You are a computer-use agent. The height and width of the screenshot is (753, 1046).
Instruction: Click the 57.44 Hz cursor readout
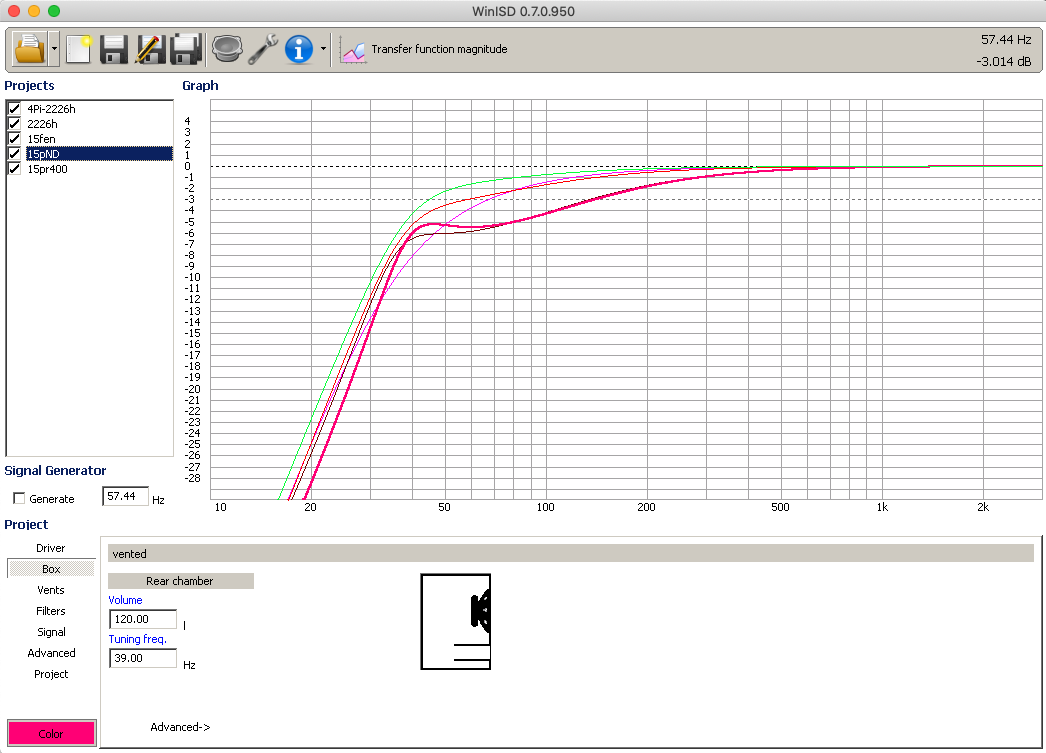coord(1006,40)
